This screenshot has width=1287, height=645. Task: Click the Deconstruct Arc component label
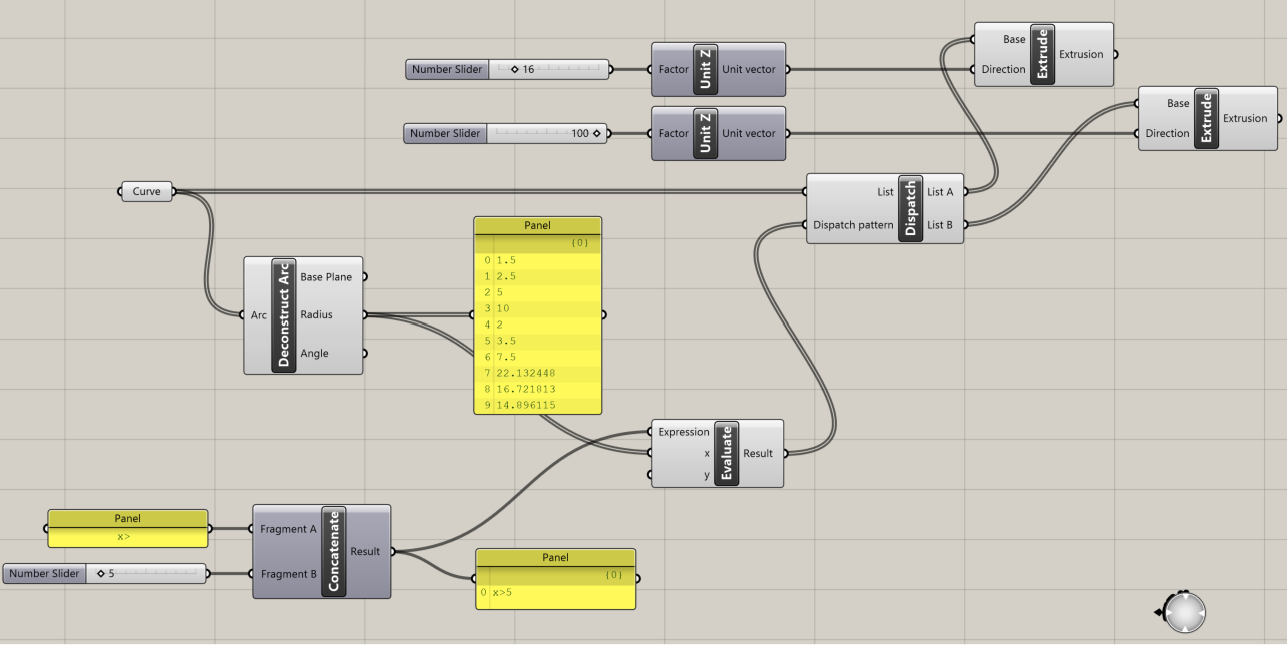pyautogui.click(x=283, y=315)
